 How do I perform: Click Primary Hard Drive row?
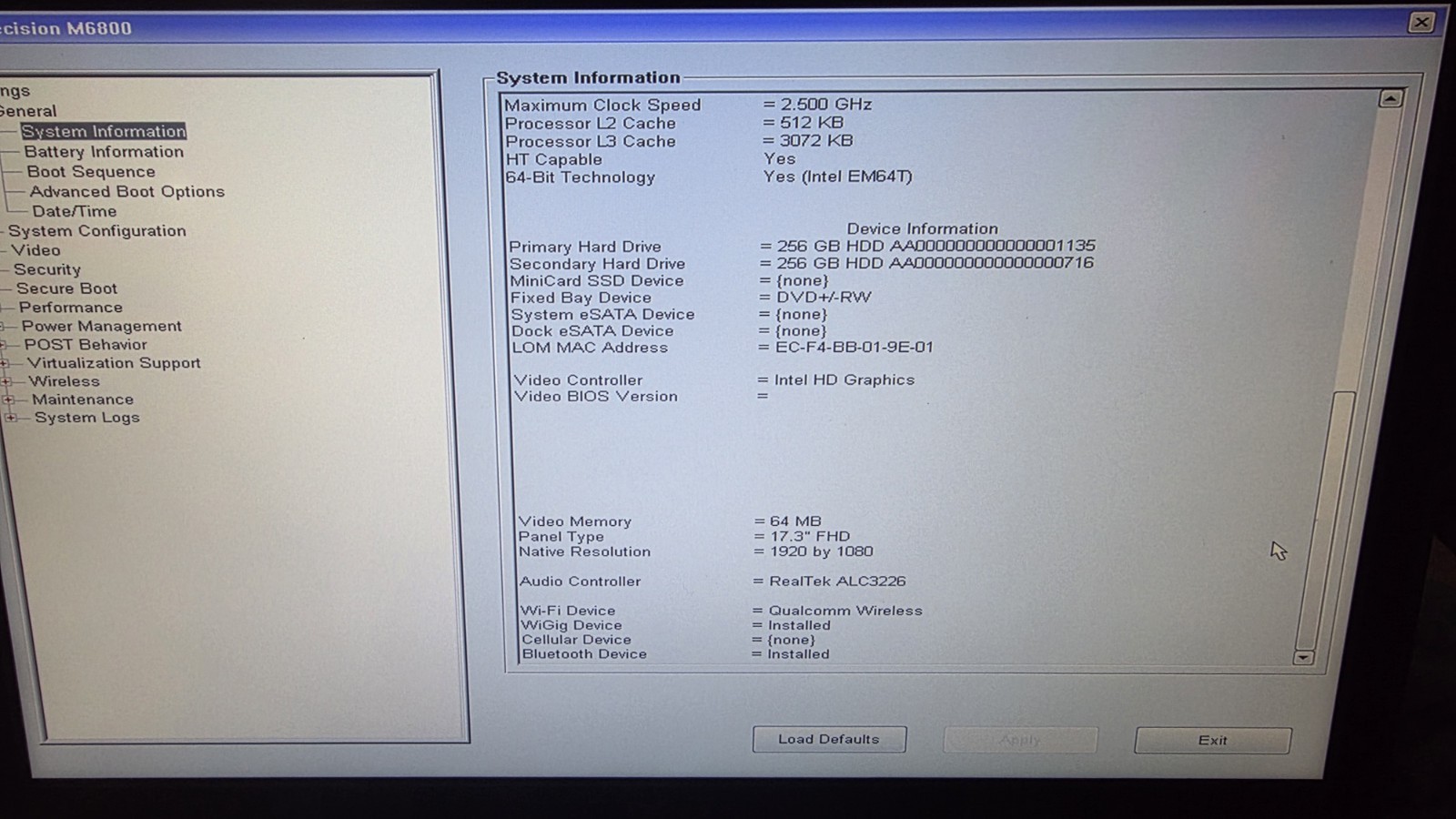pos(802,247)
